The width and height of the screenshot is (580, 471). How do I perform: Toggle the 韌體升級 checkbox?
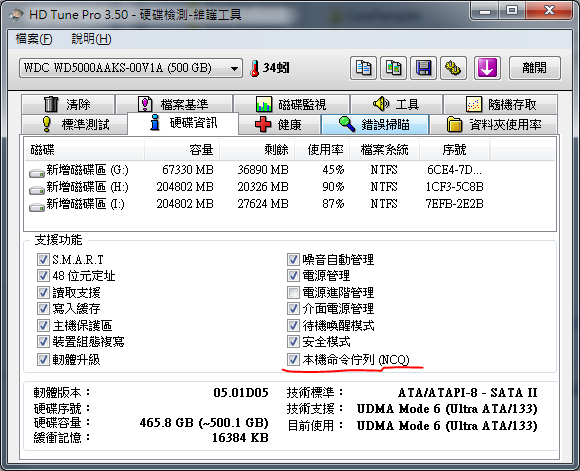[x=43, y=359]
